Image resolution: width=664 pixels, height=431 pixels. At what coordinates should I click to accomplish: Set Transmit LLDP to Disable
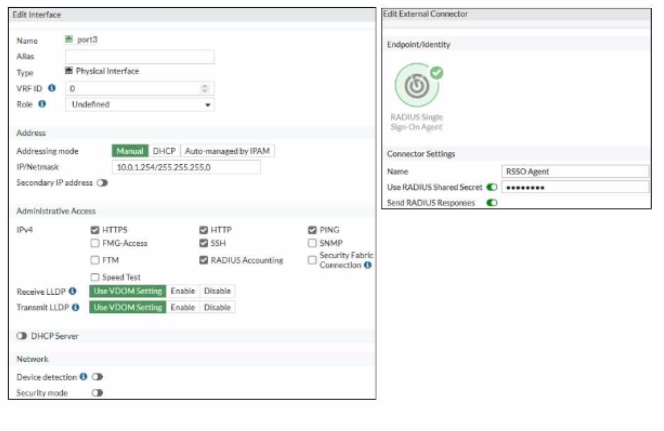pyautogui.click(x=217, y=307)
